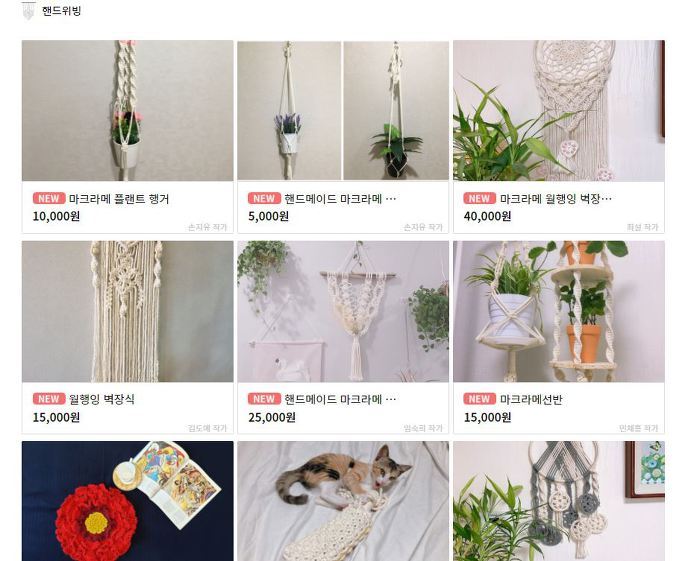Open the 마크라메선반 product title
The height and width of the screenshot is (561, 700).
click(531, 399)
